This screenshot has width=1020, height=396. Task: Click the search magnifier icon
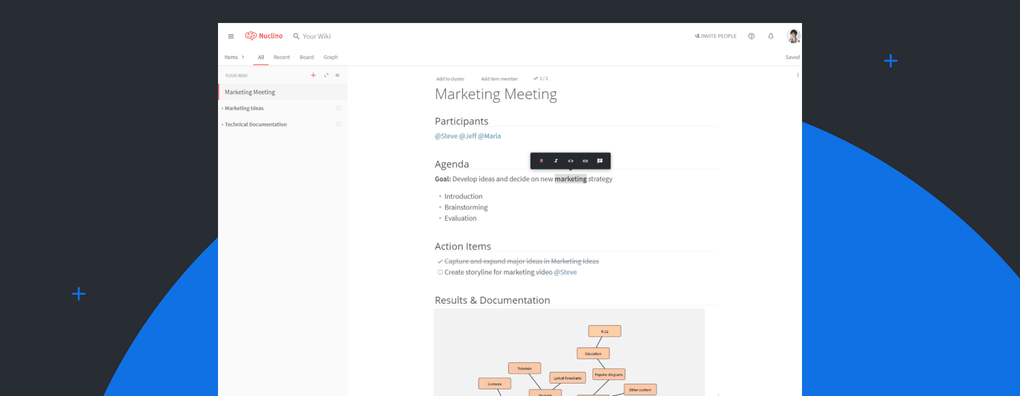tap(296, 36)
